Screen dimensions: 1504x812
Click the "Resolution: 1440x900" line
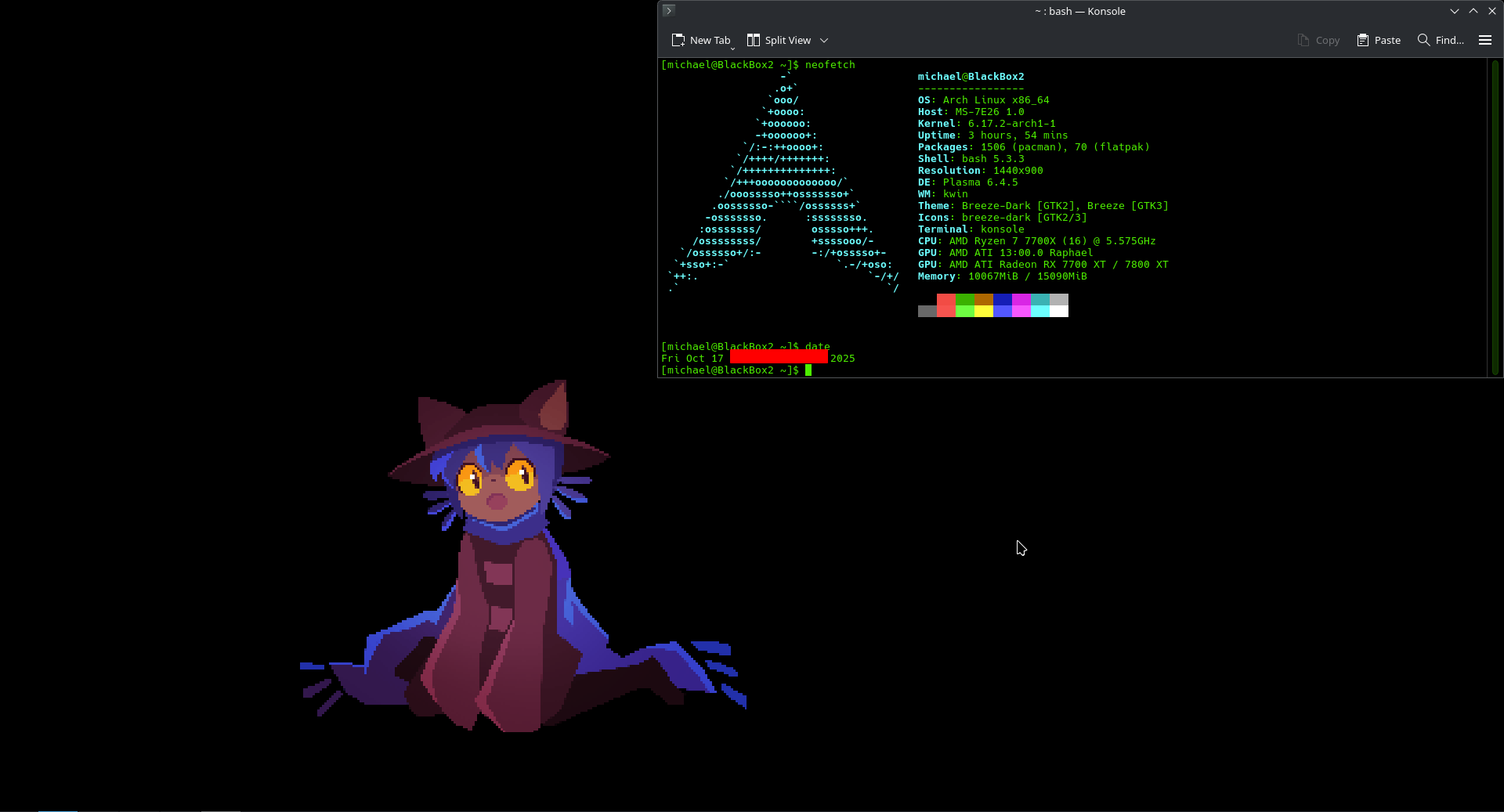[x=981, y=171]
